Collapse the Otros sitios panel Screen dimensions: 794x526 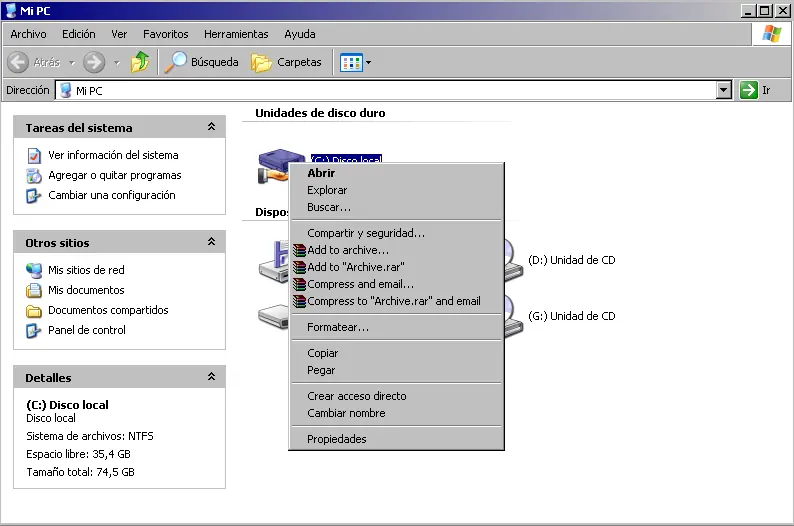[211, 242]
